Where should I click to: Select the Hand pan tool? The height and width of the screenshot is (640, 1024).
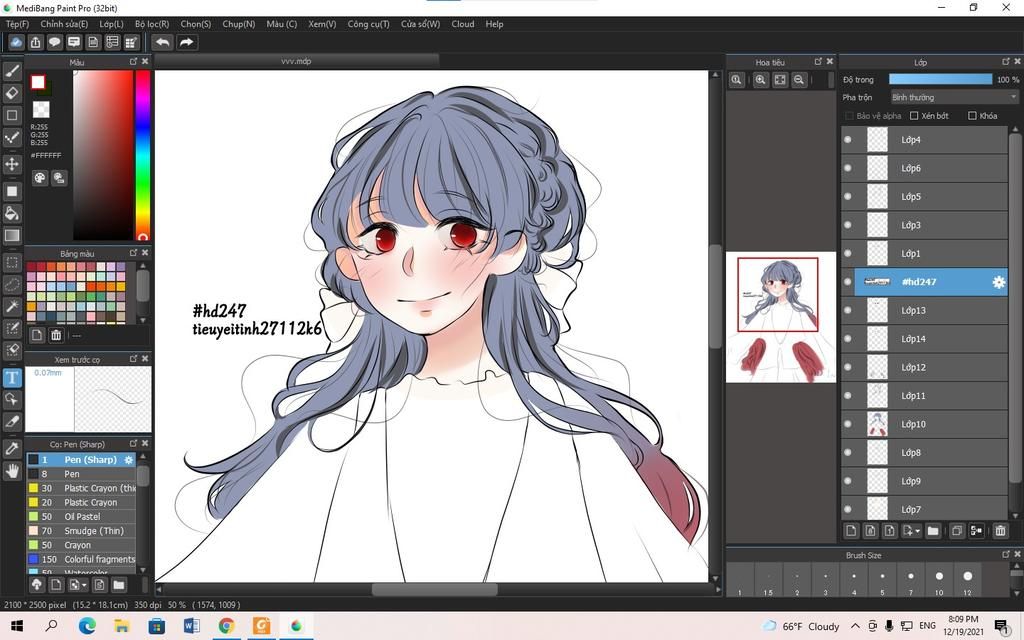(x=12, y=470)
